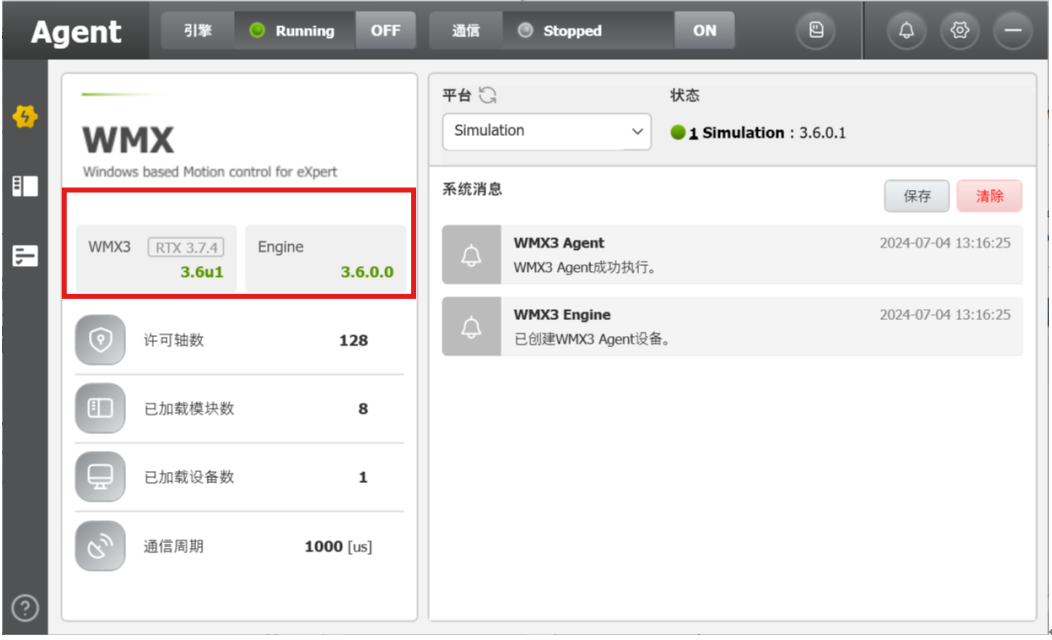
Task: Click the notification bell in top bar
Action: (x=906, y=30)
